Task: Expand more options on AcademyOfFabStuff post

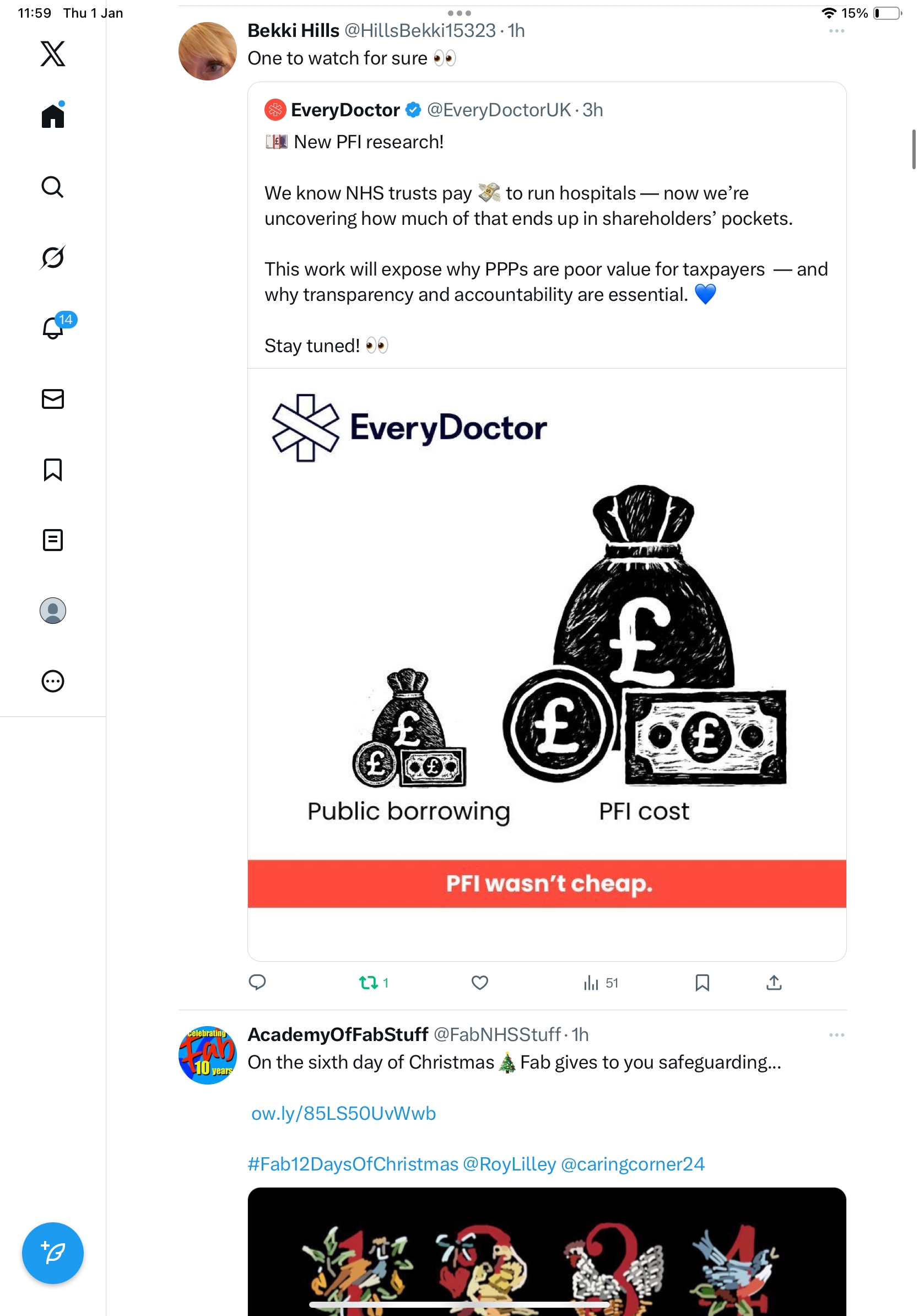Action: coord(836,1034)
